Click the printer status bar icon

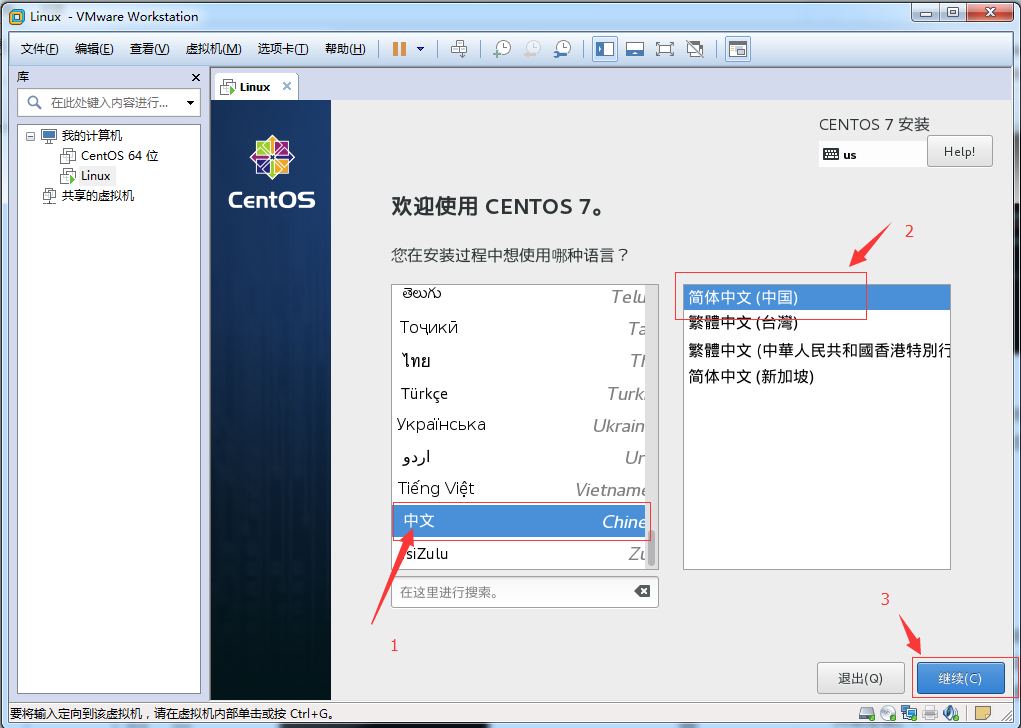pyautogui.click(x=930, y=714)
